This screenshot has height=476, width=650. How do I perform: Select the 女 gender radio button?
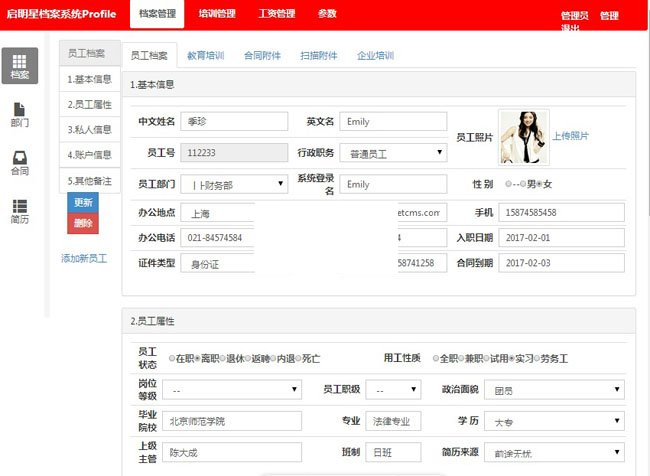pos(542,184)
